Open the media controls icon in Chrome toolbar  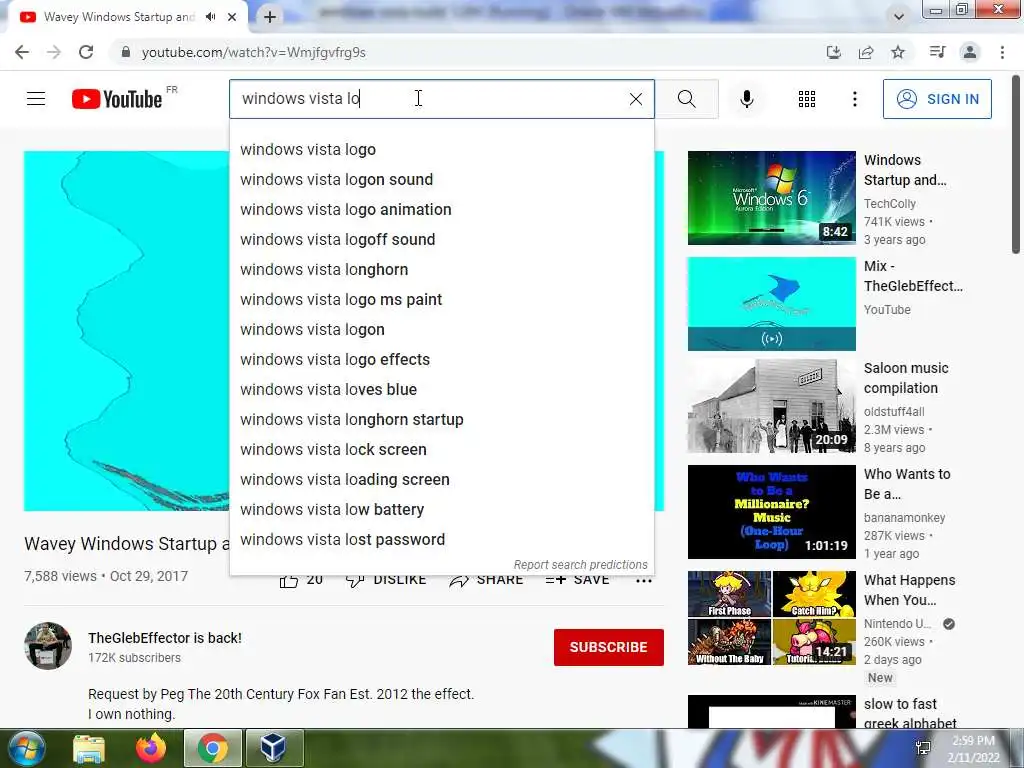(937, 52)
